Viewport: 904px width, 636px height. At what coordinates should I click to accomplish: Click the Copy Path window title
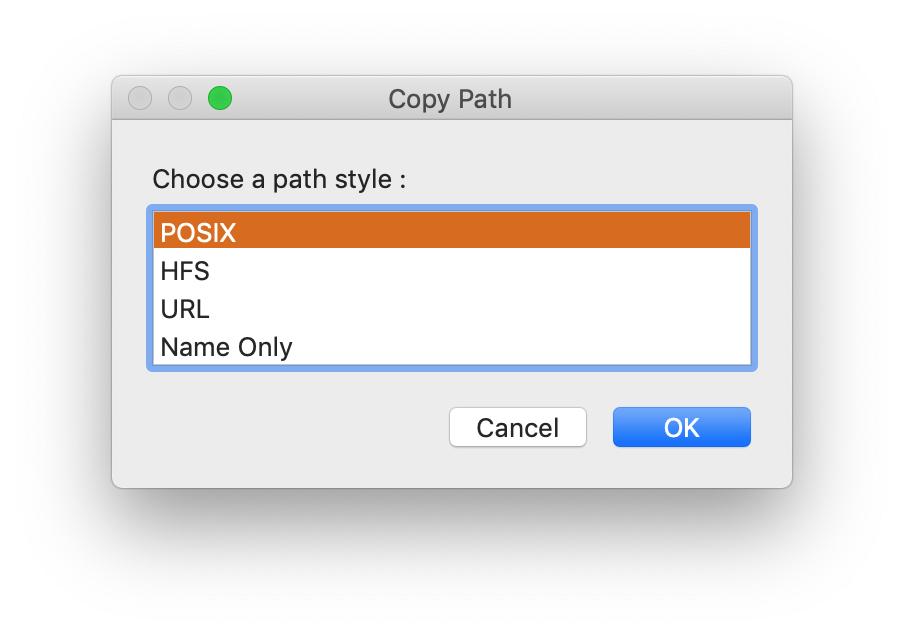pos(450,99)
